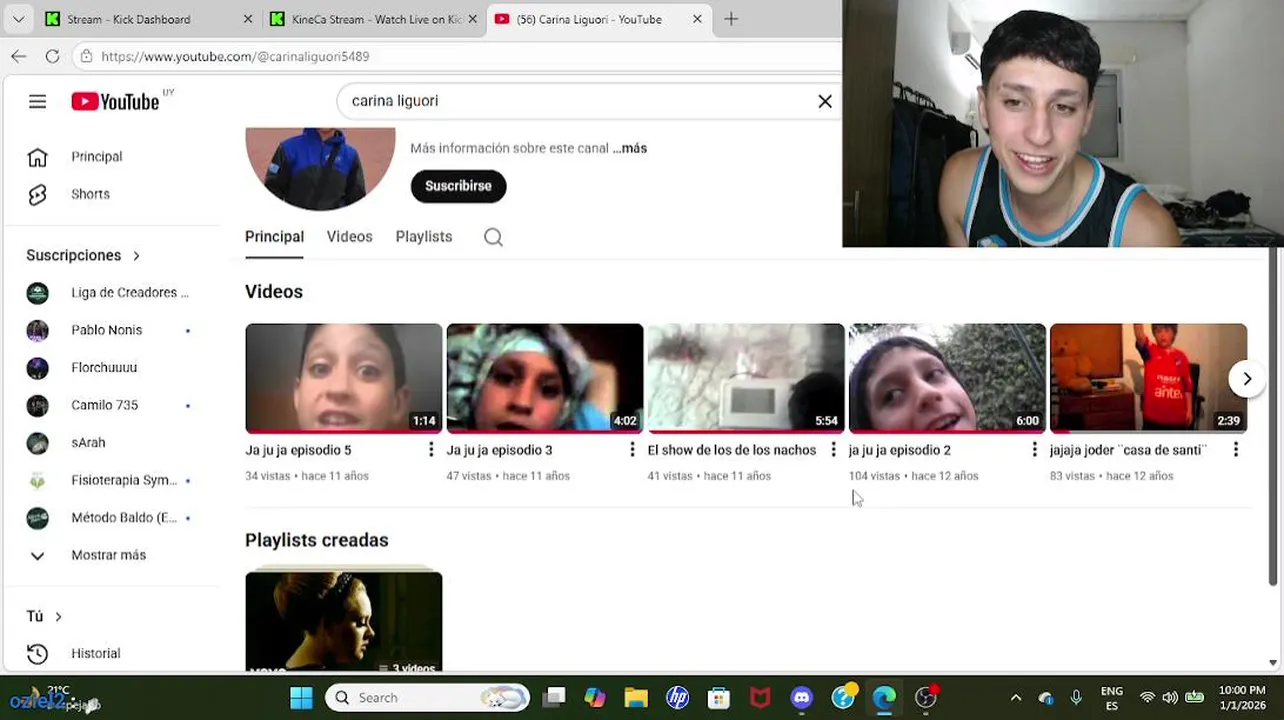Image resolution: width=1284 pixels, height=720 pixels.
Task: Clear the search box with the X
Action: point(825,101)
